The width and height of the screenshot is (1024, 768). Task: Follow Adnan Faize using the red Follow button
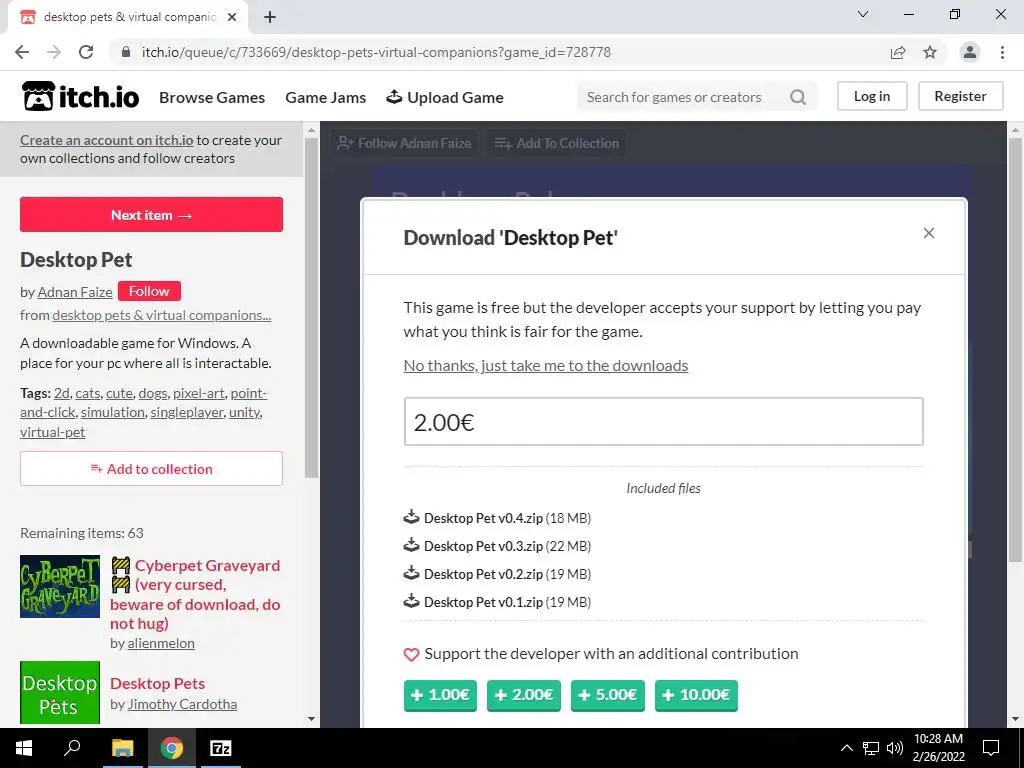149,291
